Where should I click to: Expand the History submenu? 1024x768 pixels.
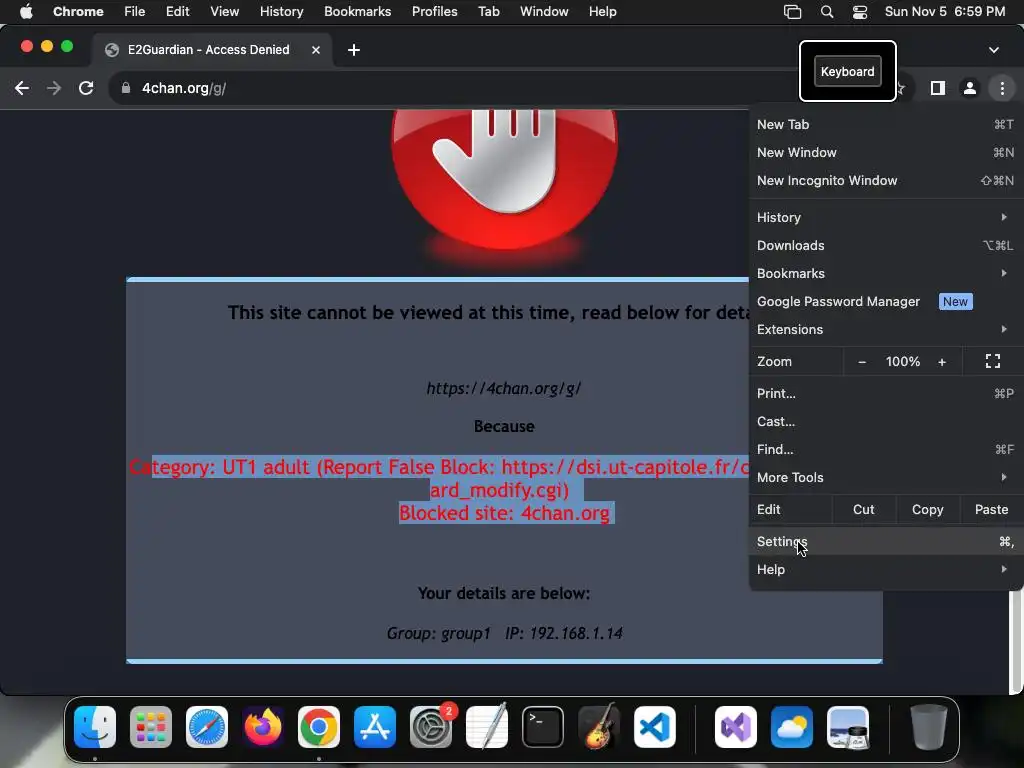click(x=885, y=217)
